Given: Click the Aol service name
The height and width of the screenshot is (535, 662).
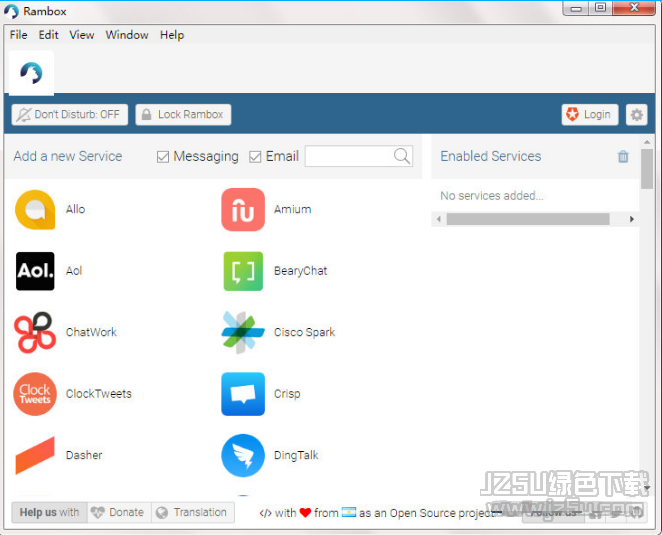Looking at the screenshot, I should click(74, 271).
